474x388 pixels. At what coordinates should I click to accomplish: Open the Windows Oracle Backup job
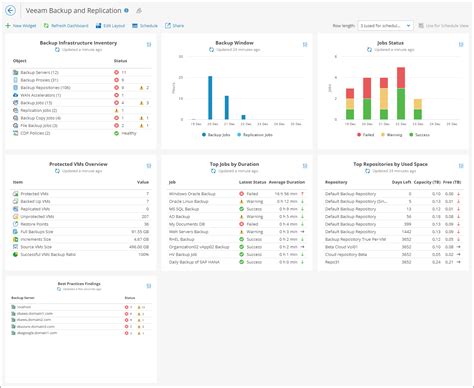[x=192, y=194]
